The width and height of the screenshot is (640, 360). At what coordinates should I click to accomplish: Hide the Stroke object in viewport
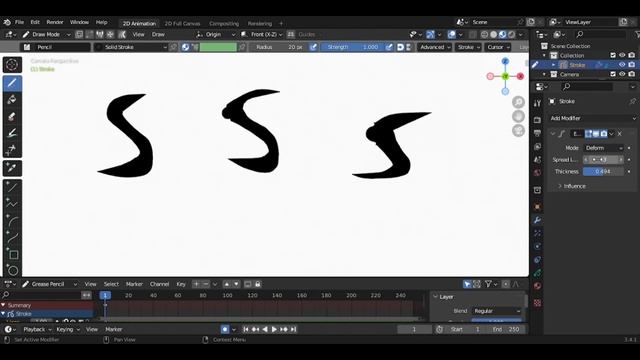pyautogui.click(x=622, y=64)
